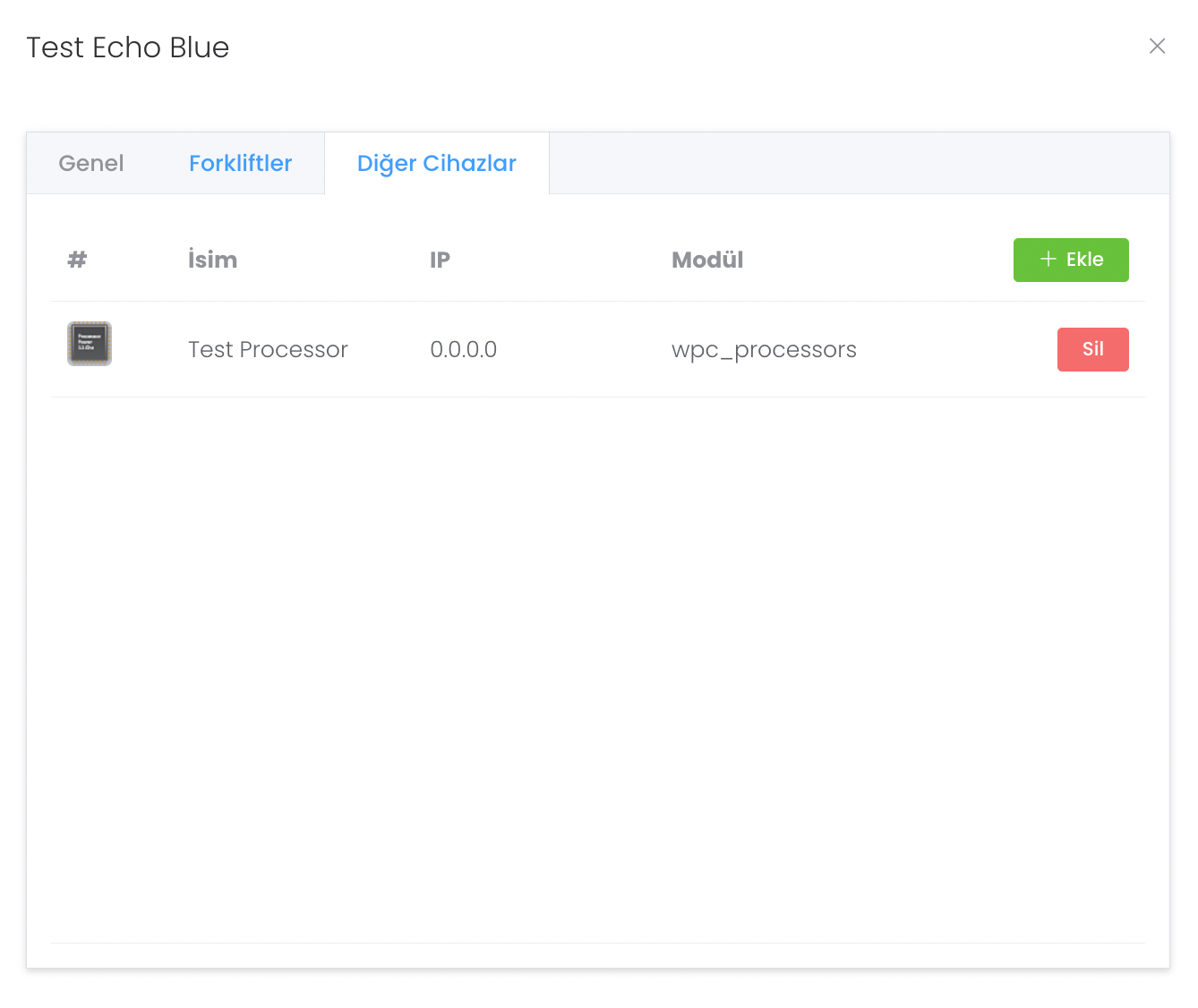The width and height of the screenshot is (1198, 1008).
Task: Click the empty space between wpc_processors and Sil
Action: (x=956, y=349)
